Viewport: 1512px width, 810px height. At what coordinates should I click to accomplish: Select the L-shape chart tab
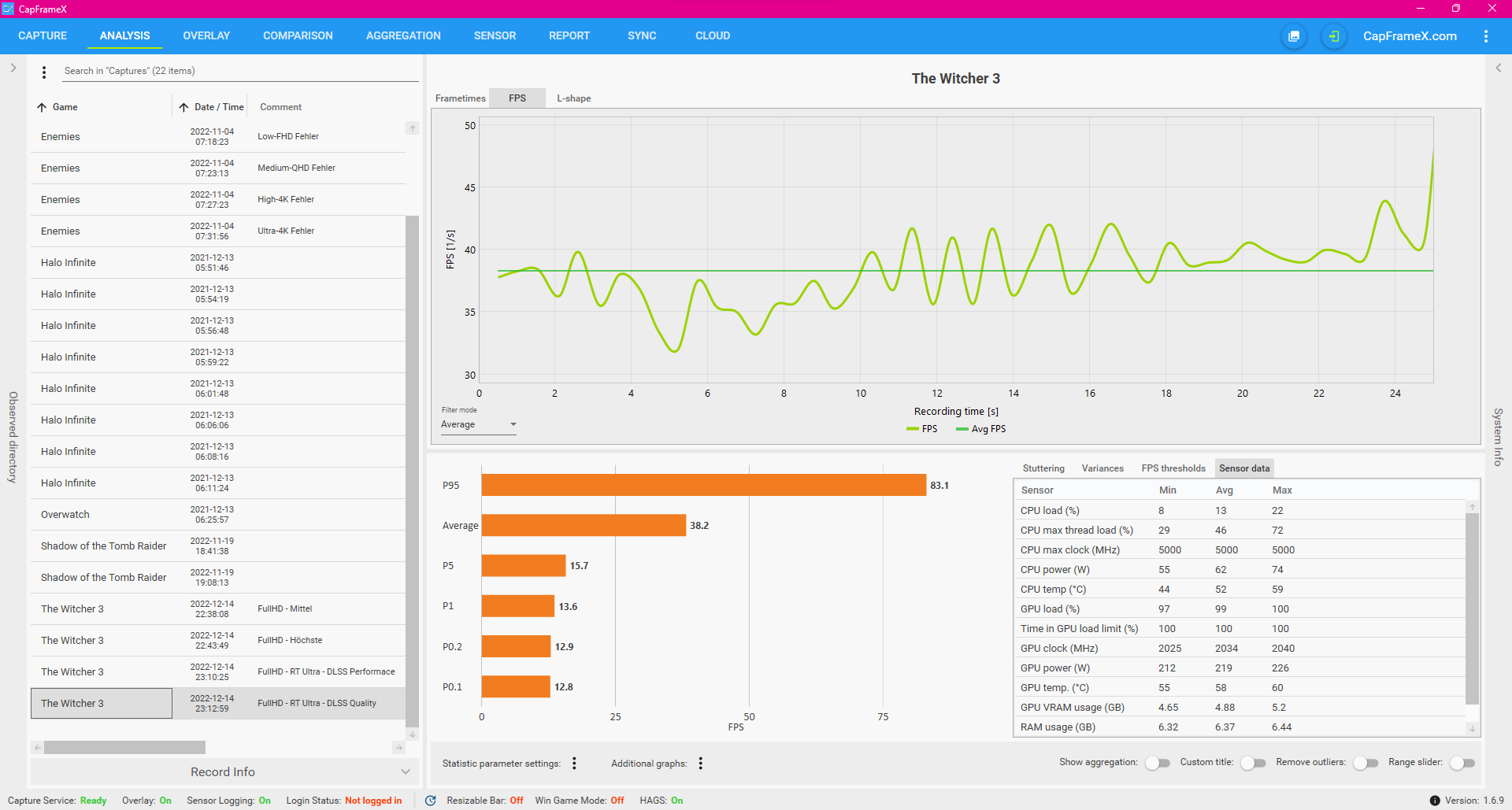pos(574,98)
